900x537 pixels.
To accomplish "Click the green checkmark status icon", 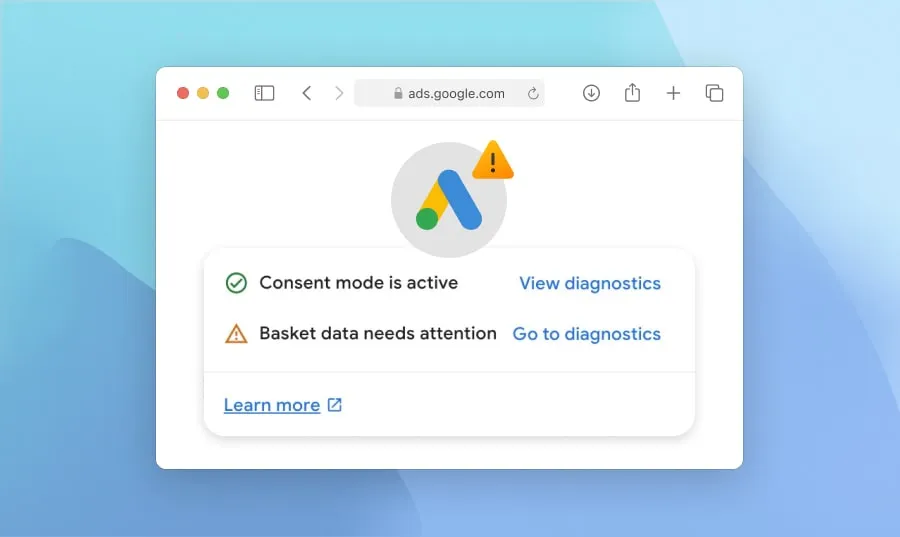I will pyautogui.click(x=236, y=283).
